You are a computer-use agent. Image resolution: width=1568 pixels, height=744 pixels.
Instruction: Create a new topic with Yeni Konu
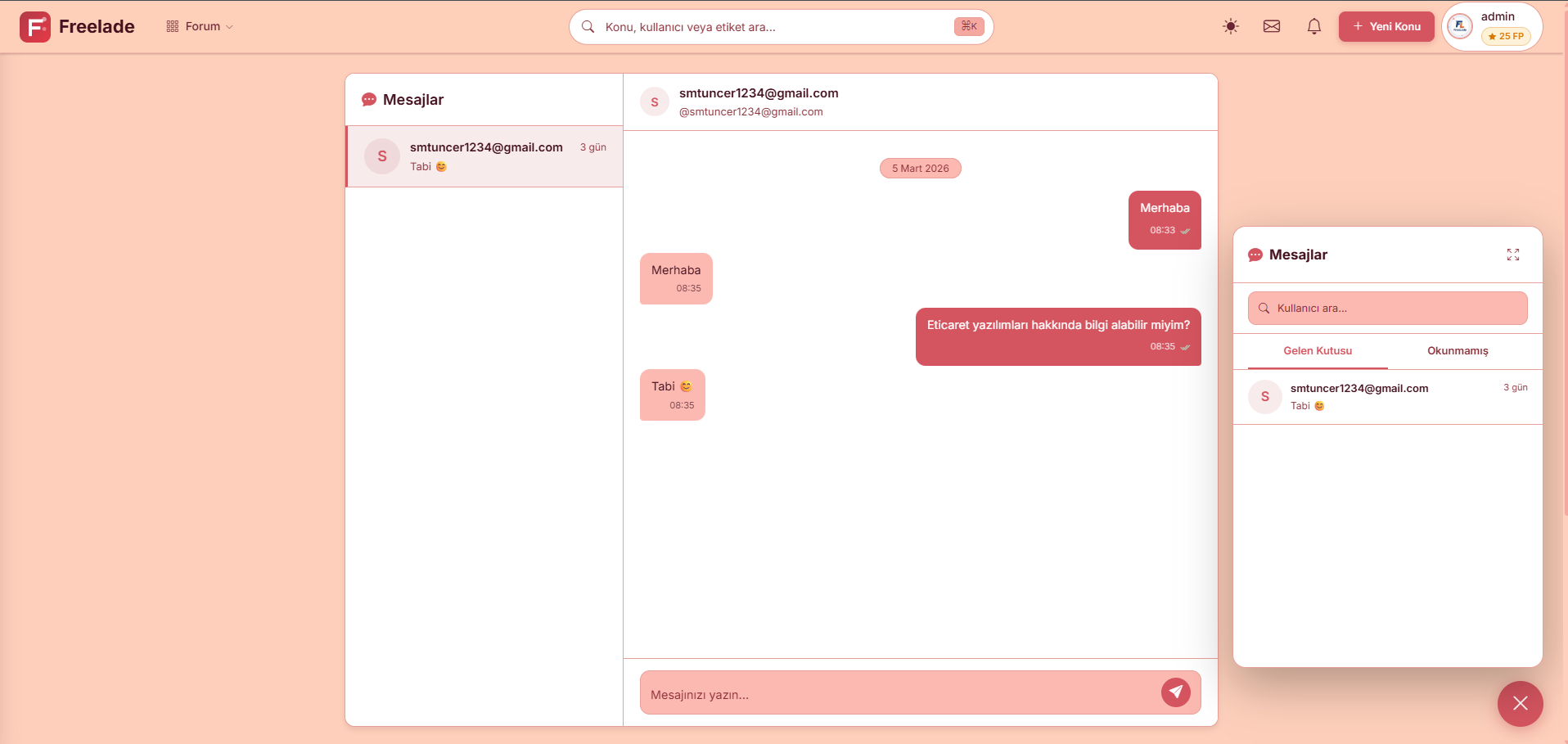pos(1386,27)
